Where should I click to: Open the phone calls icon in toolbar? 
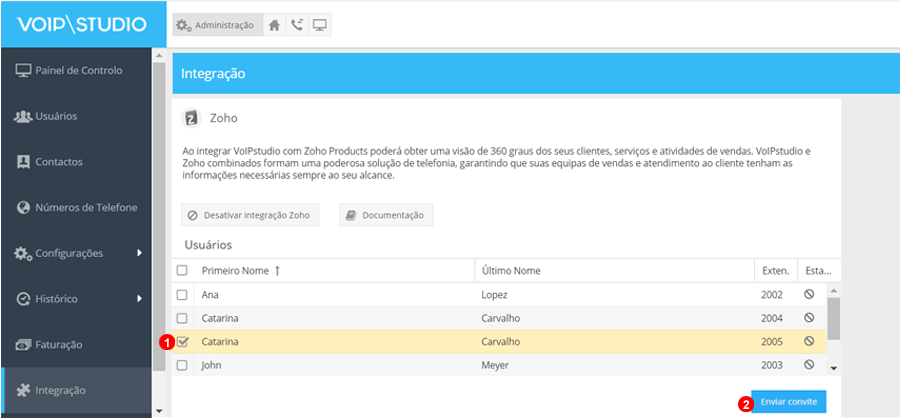(x=297, y=25)
